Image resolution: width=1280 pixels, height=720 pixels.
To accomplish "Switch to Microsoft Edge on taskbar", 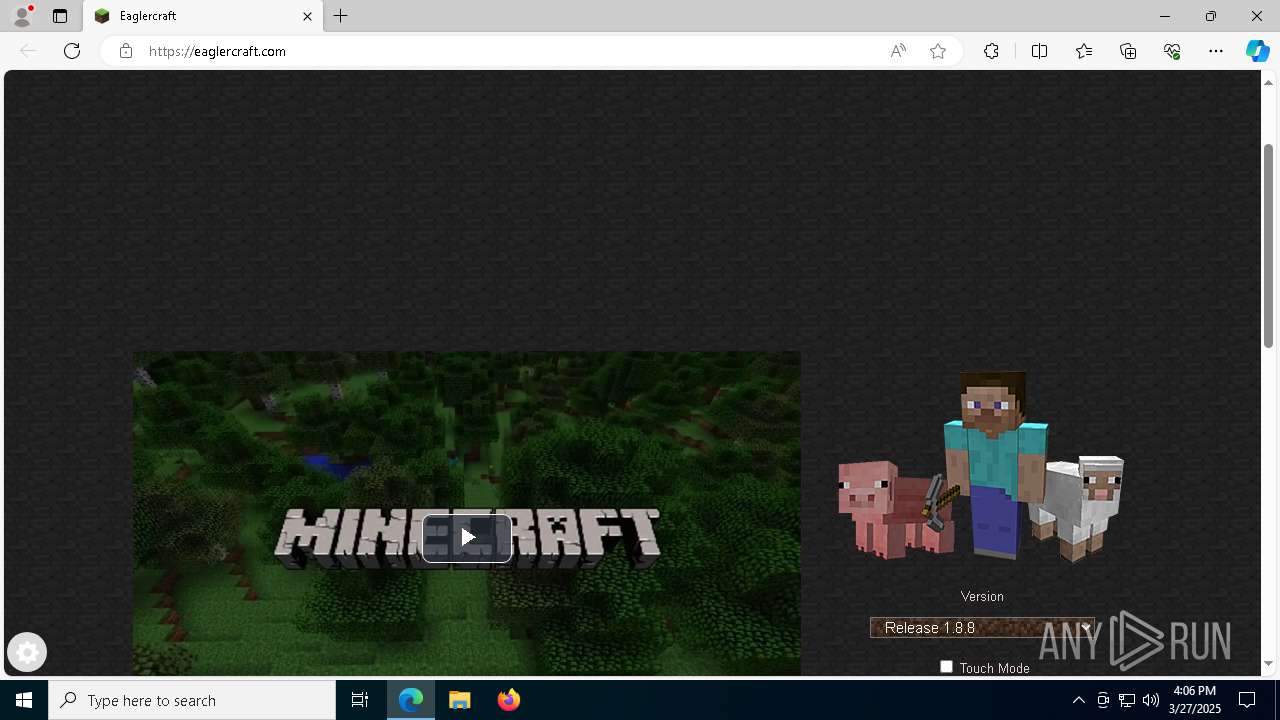I will [411, 700].
